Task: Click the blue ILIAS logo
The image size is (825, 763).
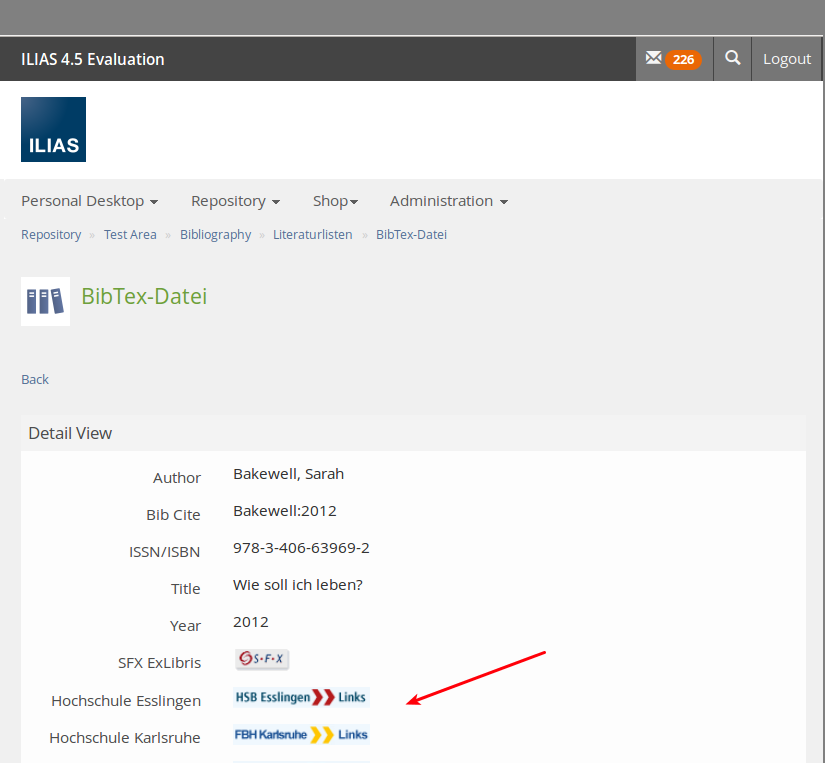Action: (x=53, y=129)
